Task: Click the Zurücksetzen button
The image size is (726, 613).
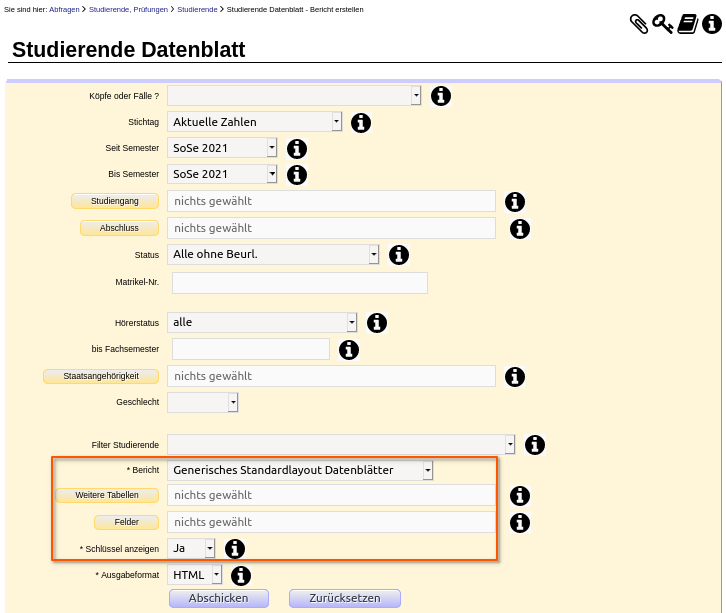Action: pyautogui.click(x=345, y=598)
